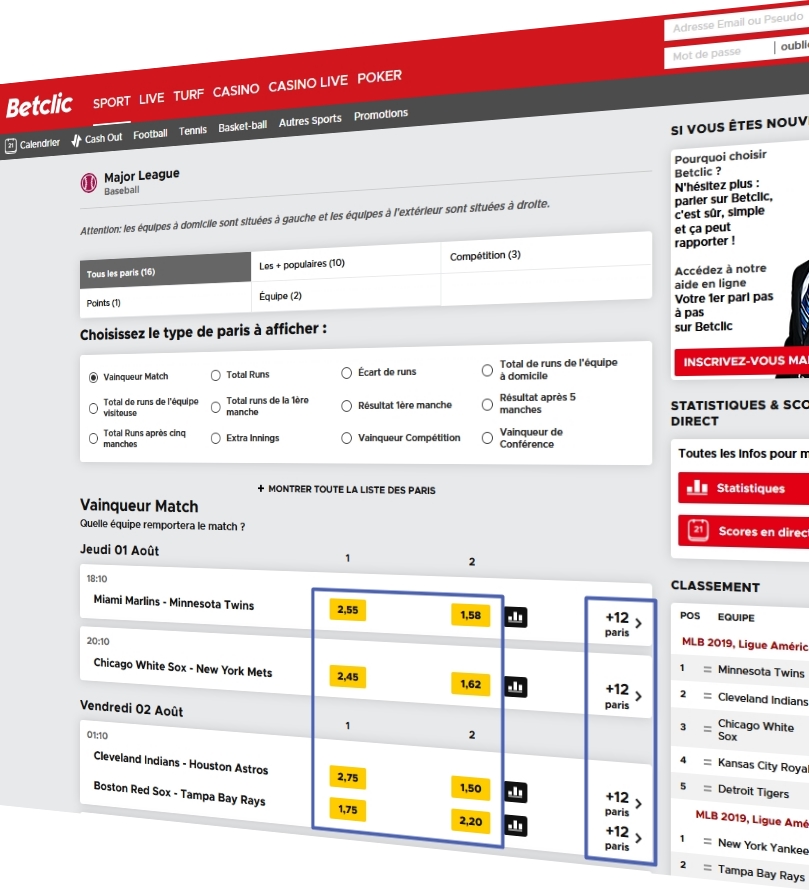The image size is (809, 890).
Task: Expand +12 paris for Boston Red Sox match
Action: 623,838
